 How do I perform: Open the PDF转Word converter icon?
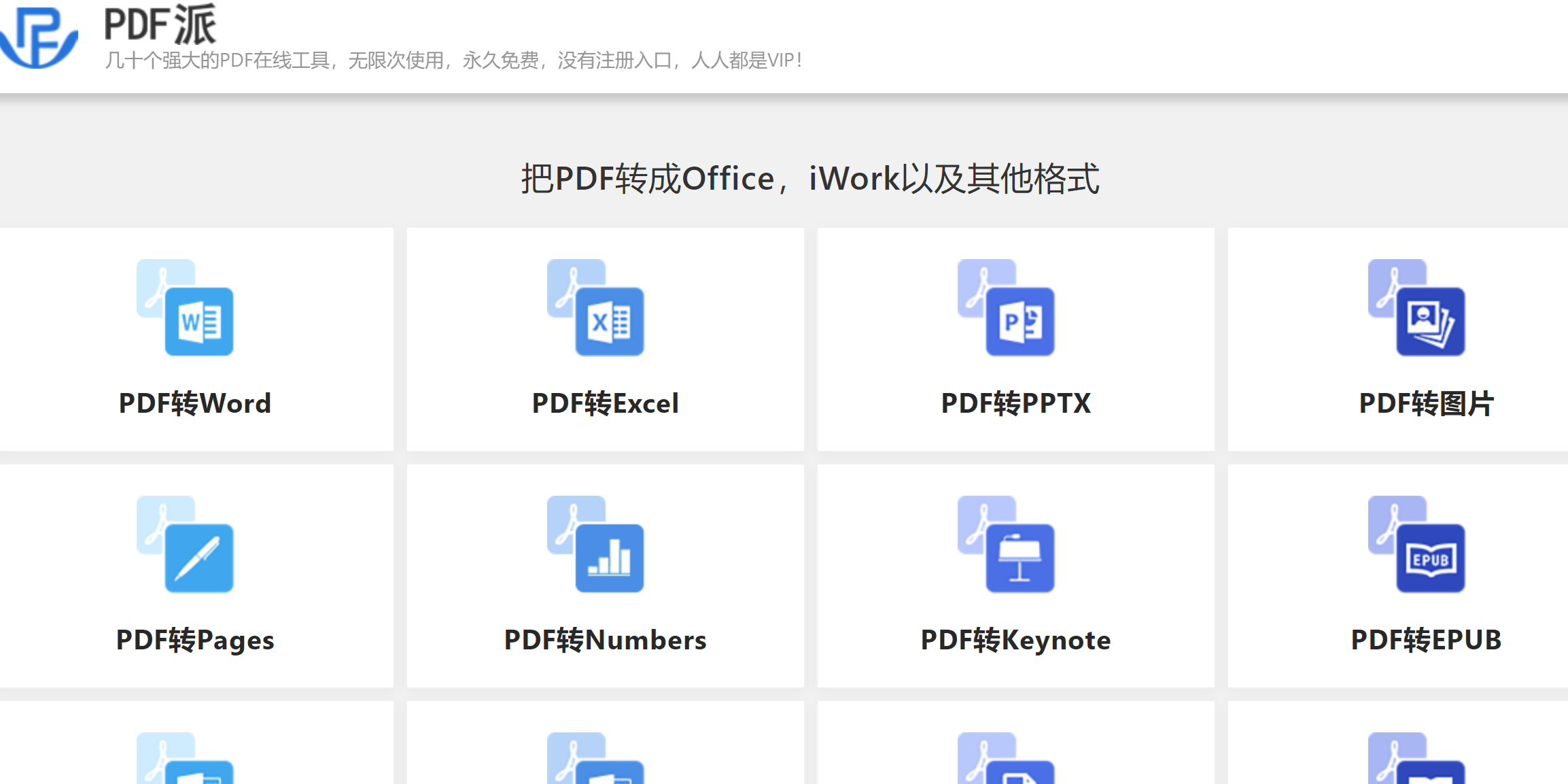[185, 307]
